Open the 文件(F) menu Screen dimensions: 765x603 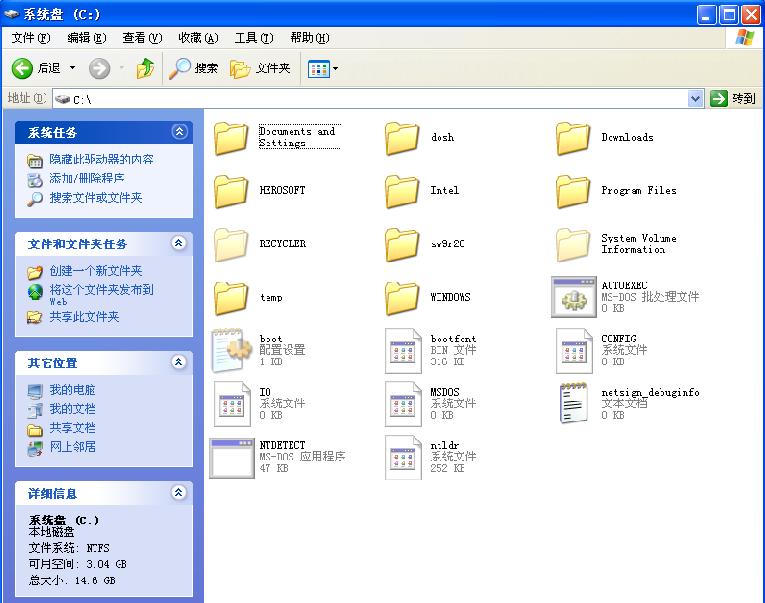point(31,38)
